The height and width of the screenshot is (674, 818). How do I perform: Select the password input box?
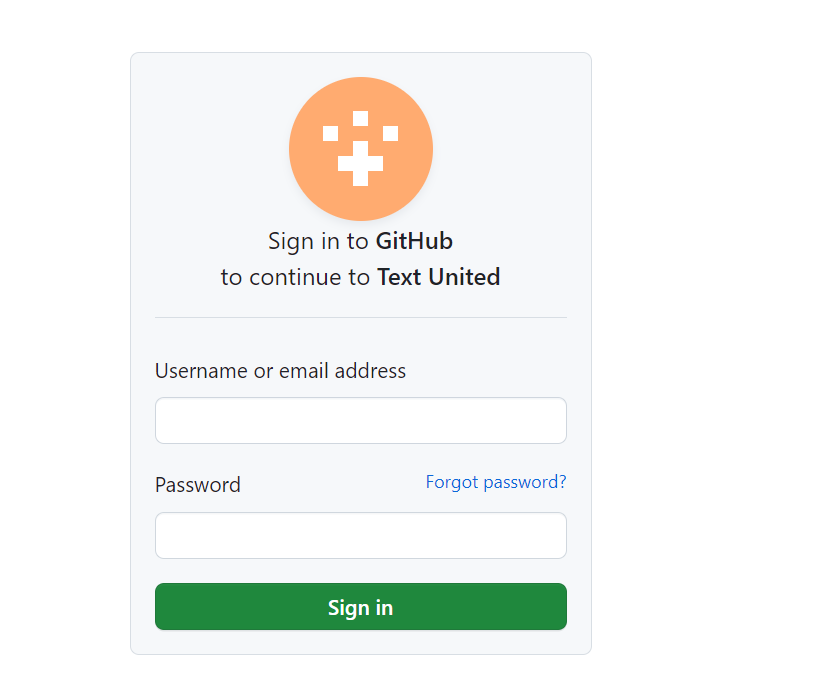point(360,535)
